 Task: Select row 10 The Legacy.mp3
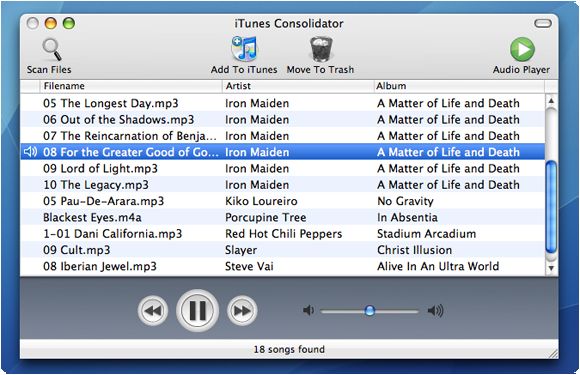click(283, 184)
